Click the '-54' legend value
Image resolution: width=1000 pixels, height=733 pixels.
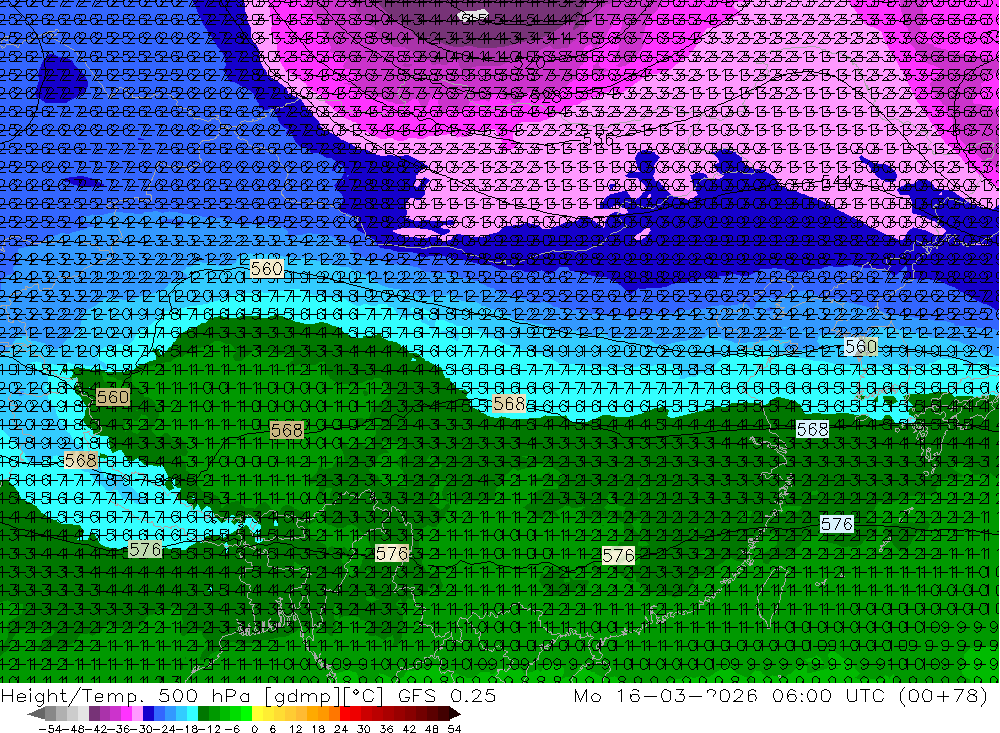(x=50, y=729)
